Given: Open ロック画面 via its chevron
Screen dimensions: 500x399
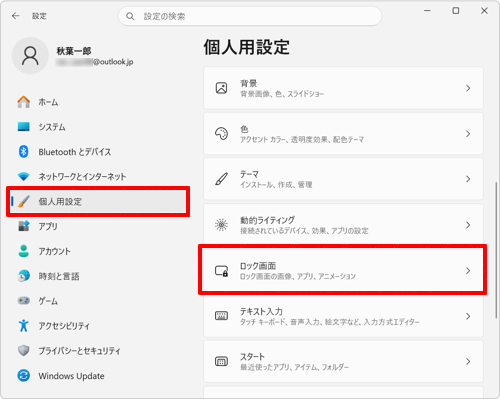Looking at the screenshot, I should [468, 270].
